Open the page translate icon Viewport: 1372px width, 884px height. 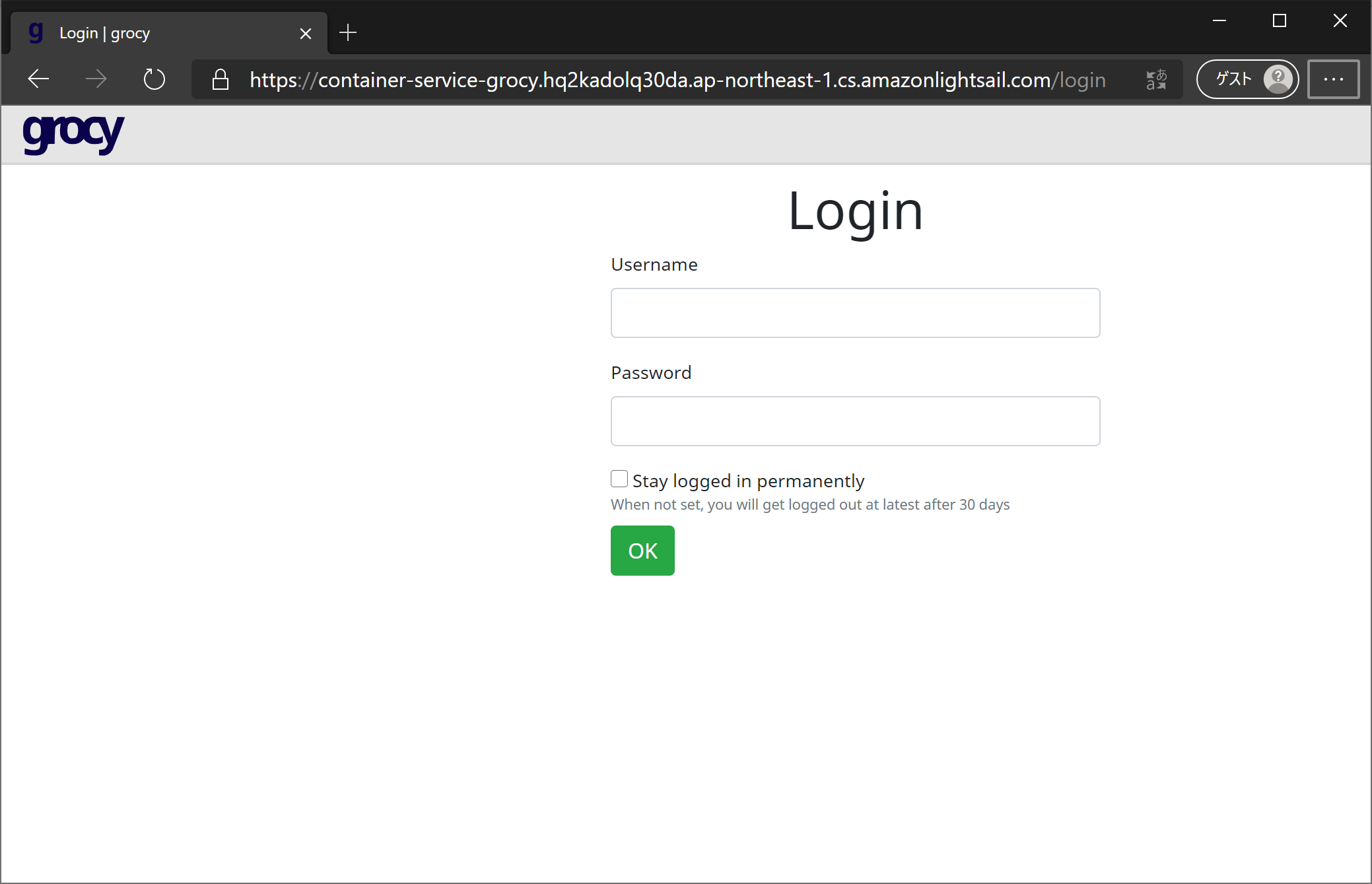pos(1156,80)
